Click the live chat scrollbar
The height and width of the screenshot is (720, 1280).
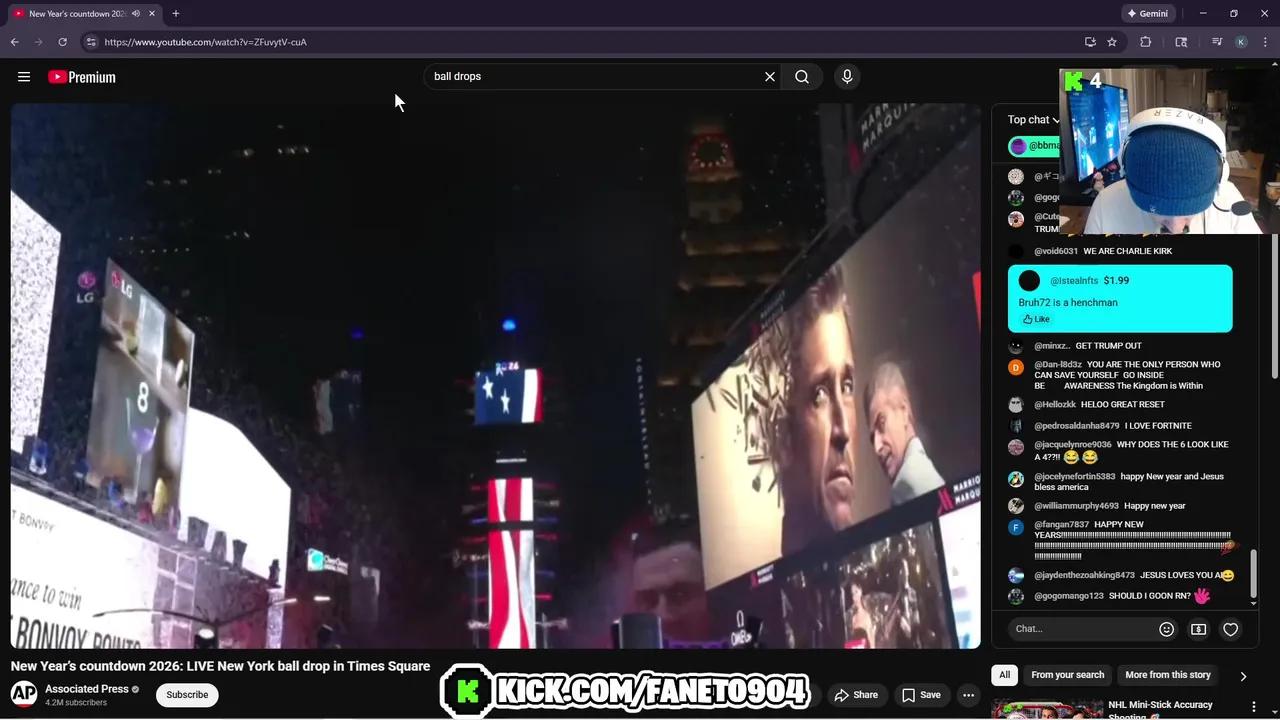[1254, 576]
